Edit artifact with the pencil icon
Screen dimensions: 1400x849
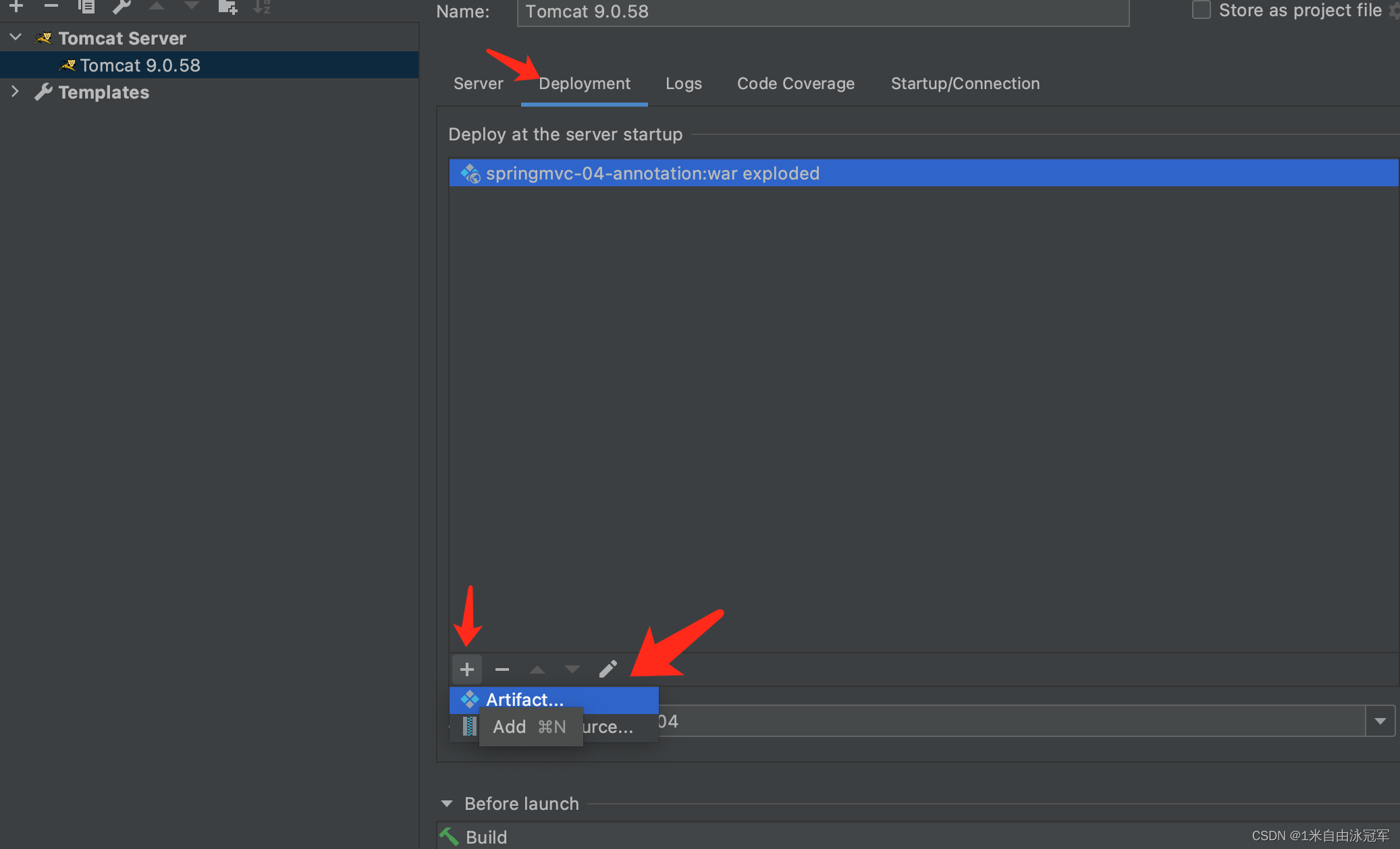click(x=608, y=669)
